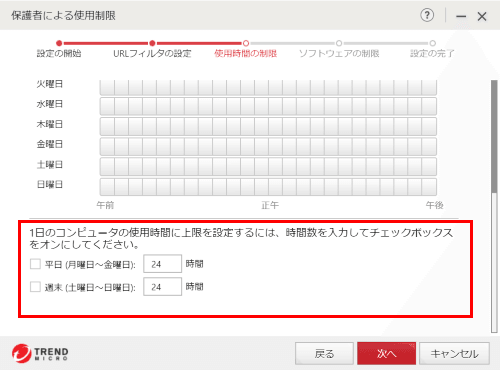Viewport: 500px width, 370px height.
Task: Select the ソフトウェアの制限 wizard step
Action: tap(339, 49)
